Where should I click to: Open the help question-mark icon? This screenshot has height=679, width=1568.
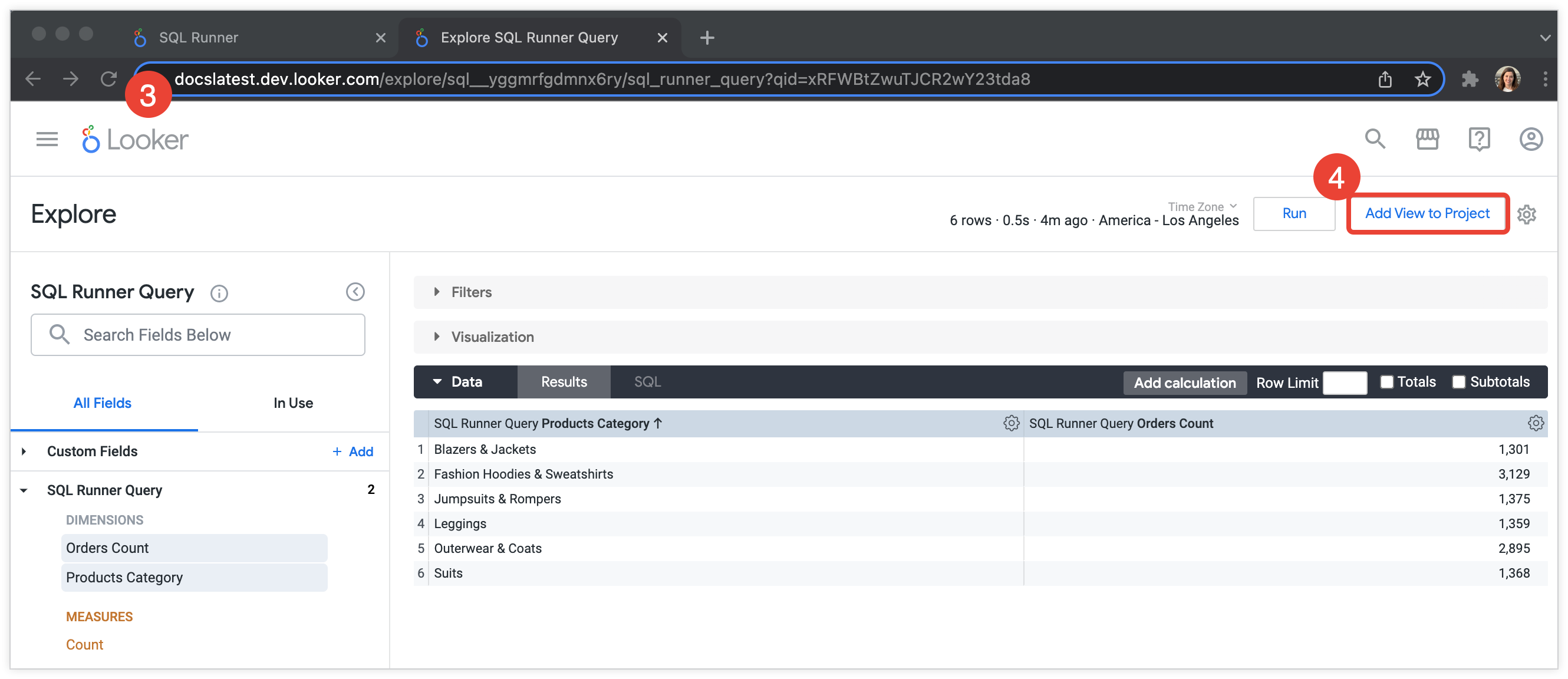point(1478,139)
